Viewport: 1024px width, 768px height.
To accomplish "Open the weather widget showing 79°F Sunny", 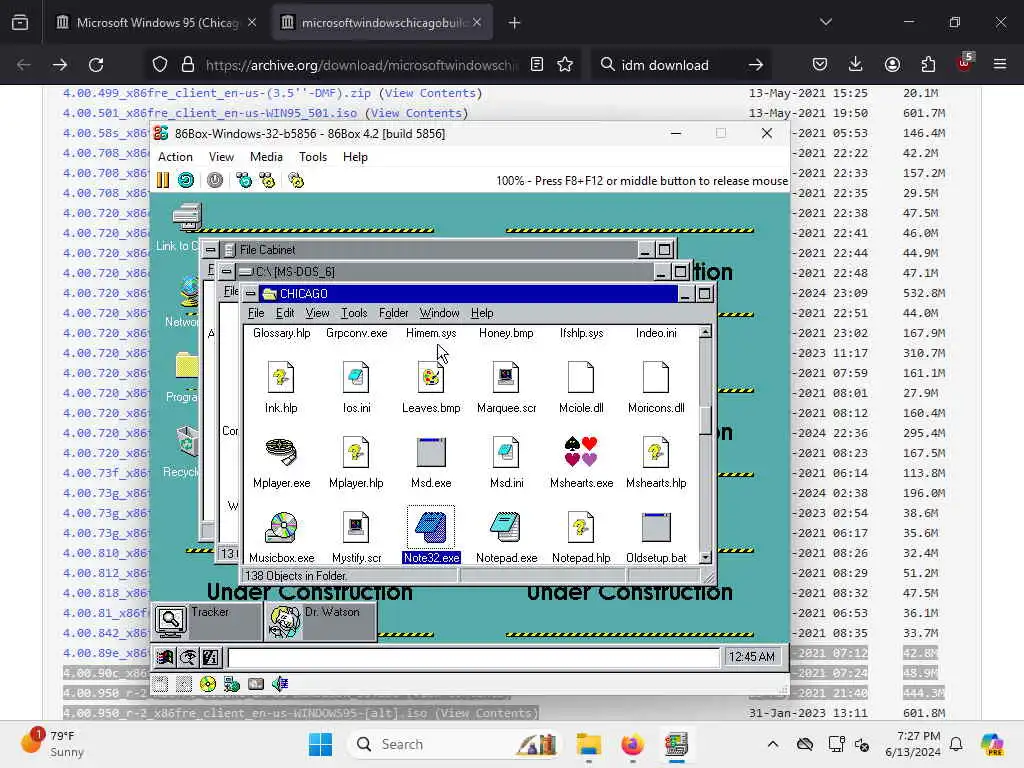I will click(55, 744).
